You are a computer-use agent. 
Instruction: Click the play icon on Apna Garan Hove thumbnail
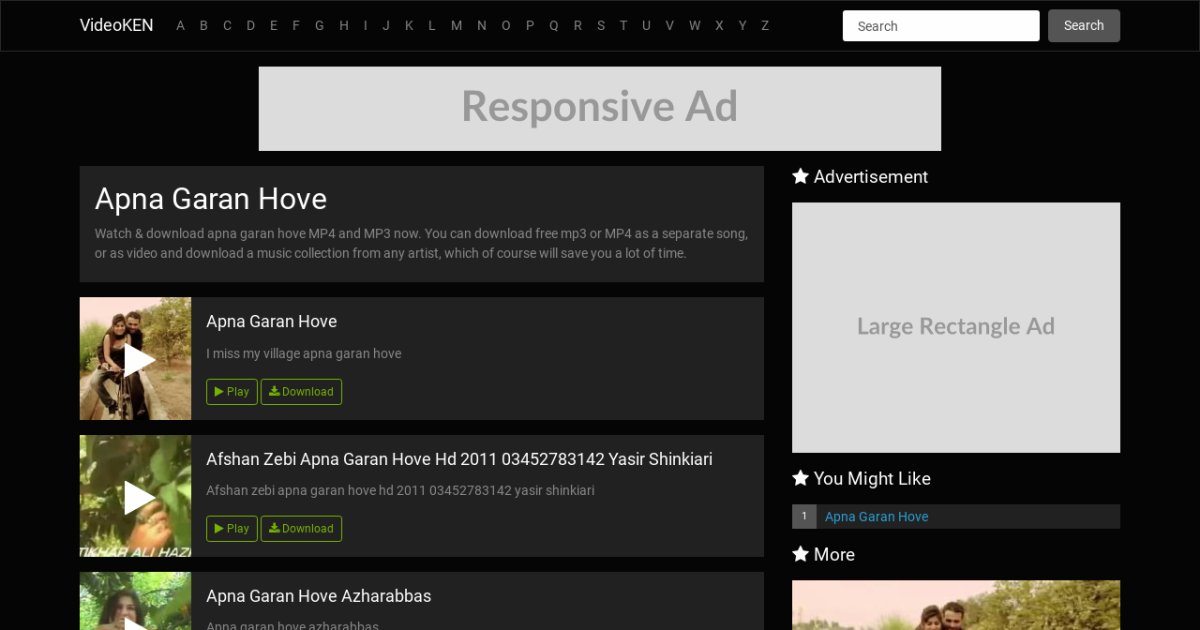coord(138,359)
